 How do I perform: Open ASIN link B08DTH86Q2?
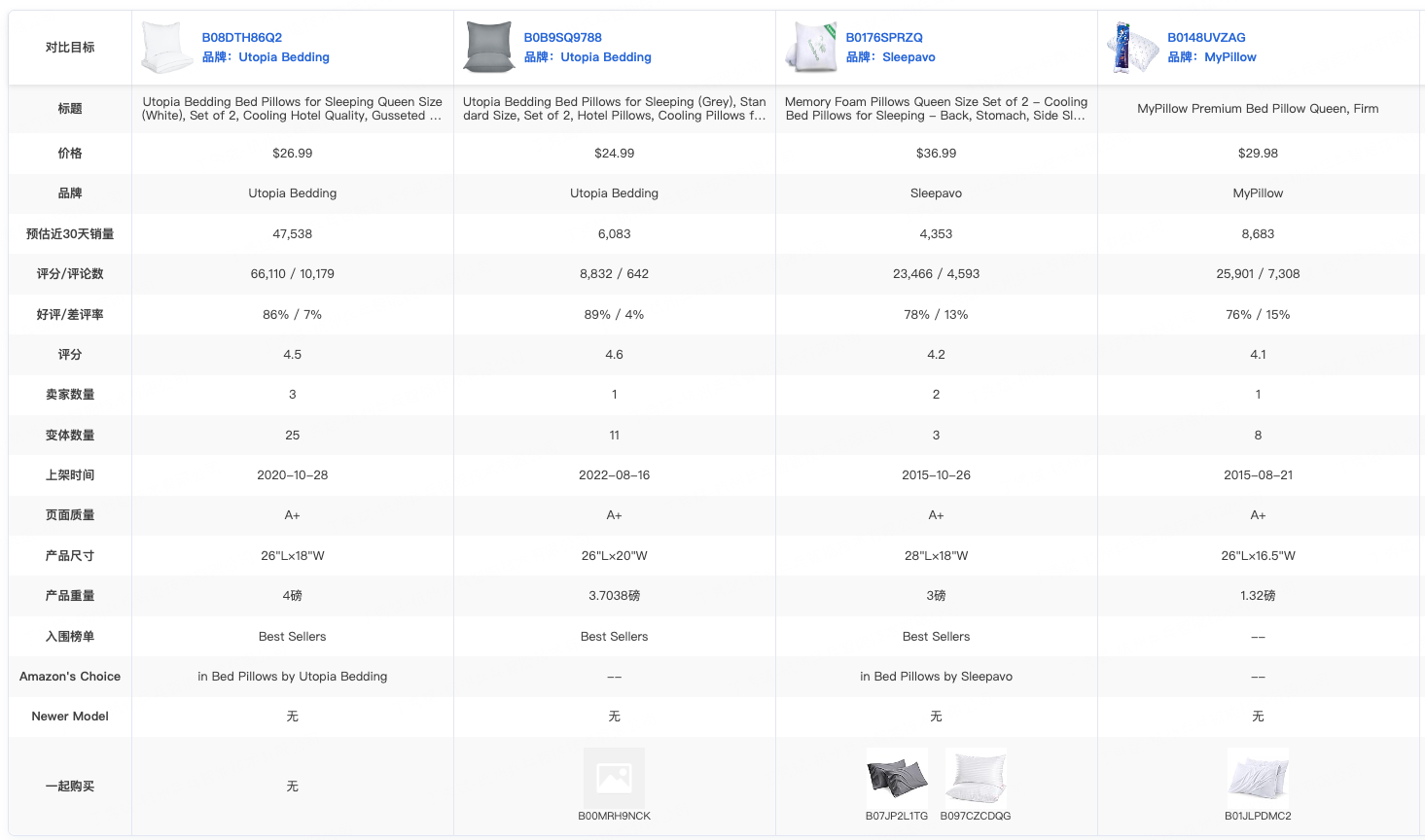[x=242, y=37]
